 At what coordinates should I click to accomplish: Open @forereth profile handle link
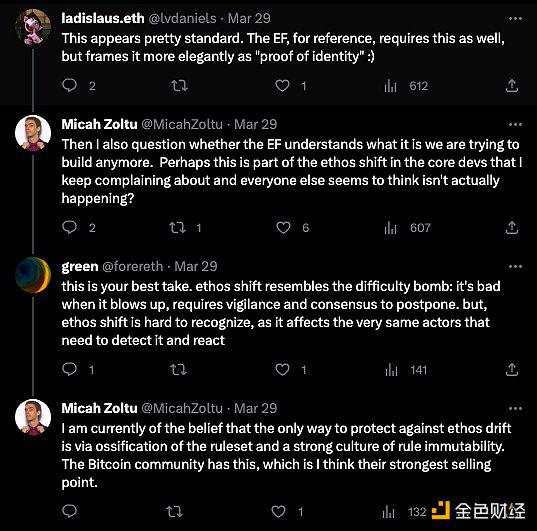tap(133, 266)
